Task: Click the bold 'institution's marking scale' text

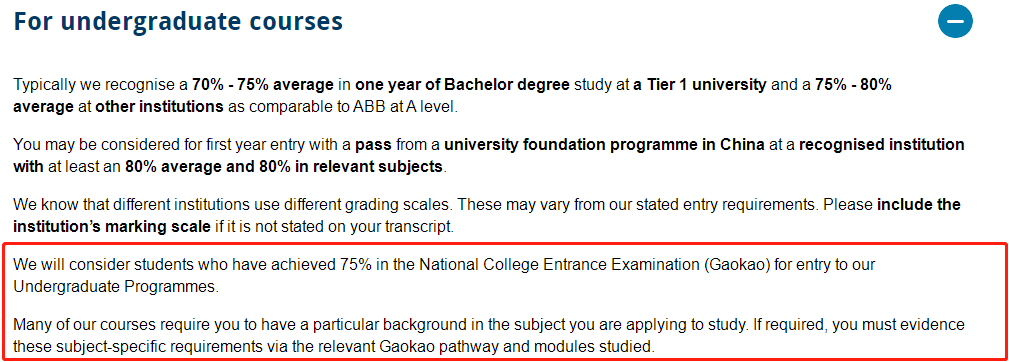Action: coord(112,227)
